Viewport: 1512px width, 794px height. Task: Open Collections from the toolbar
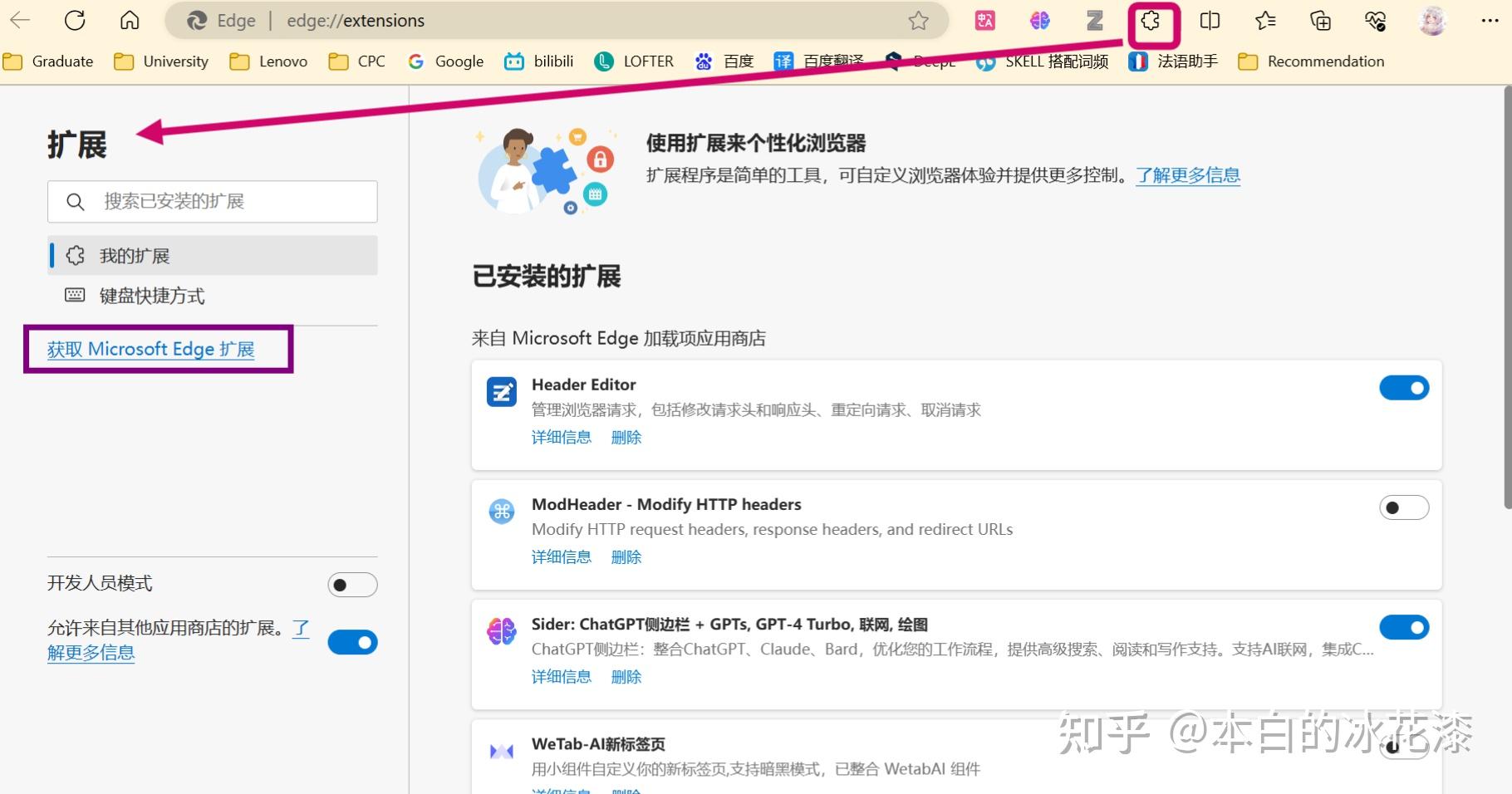1320,21
